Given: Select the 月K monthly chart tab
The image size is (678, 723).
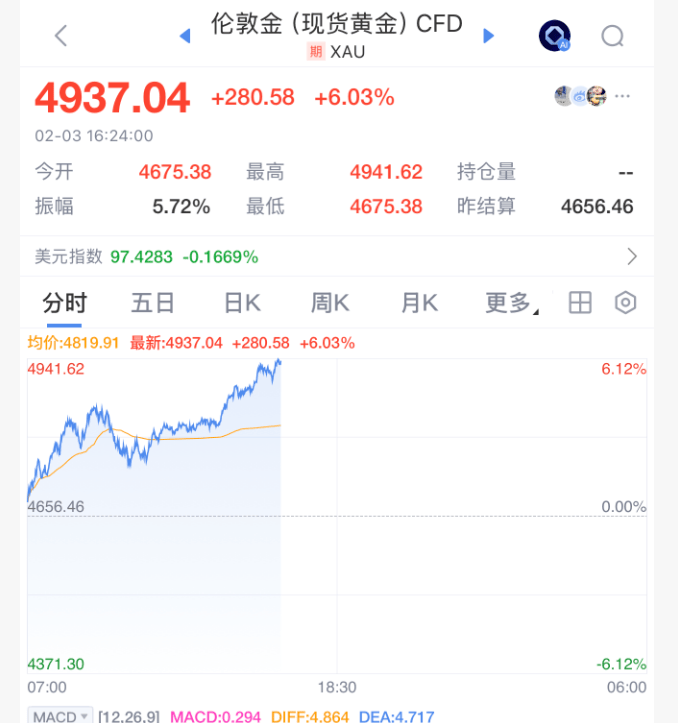Looking at the screenshot, I should click(419, 303).
